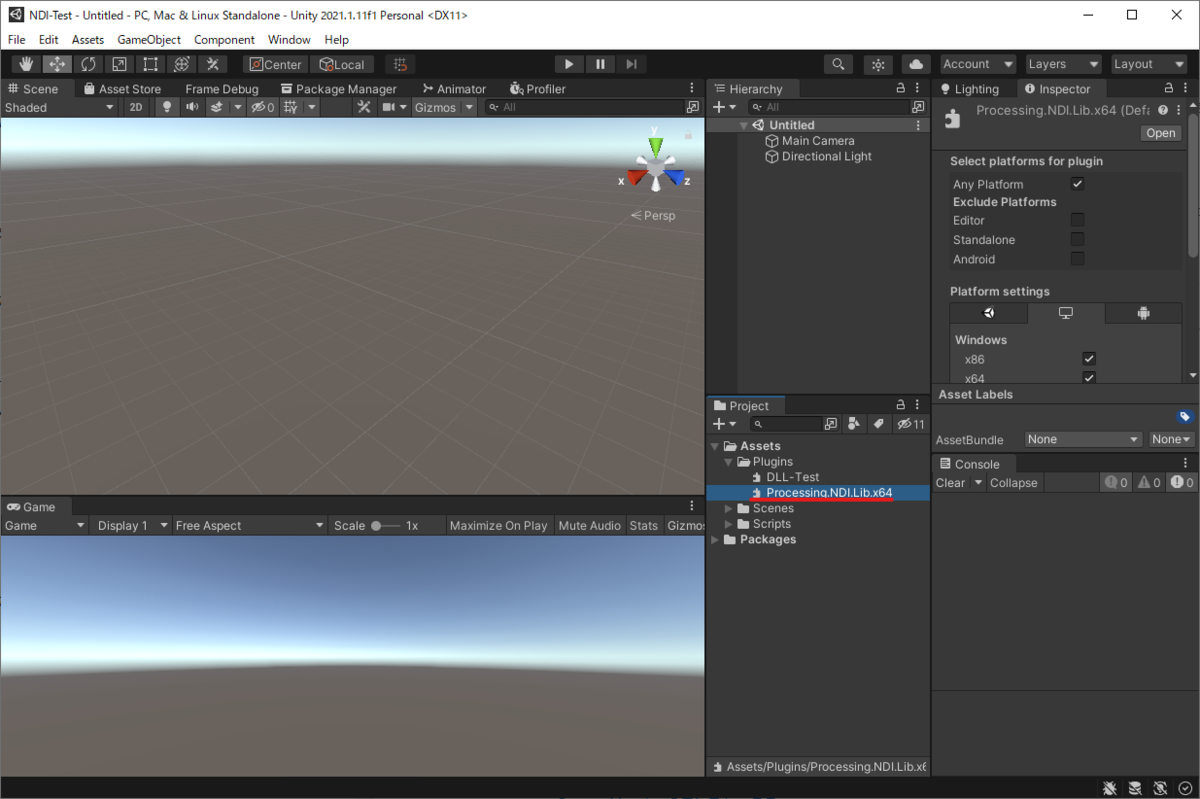Uncheck the Windows x86 checkbox
Image resolution: width=1200 pixels, height=799 pixels.
point(1089,358)
